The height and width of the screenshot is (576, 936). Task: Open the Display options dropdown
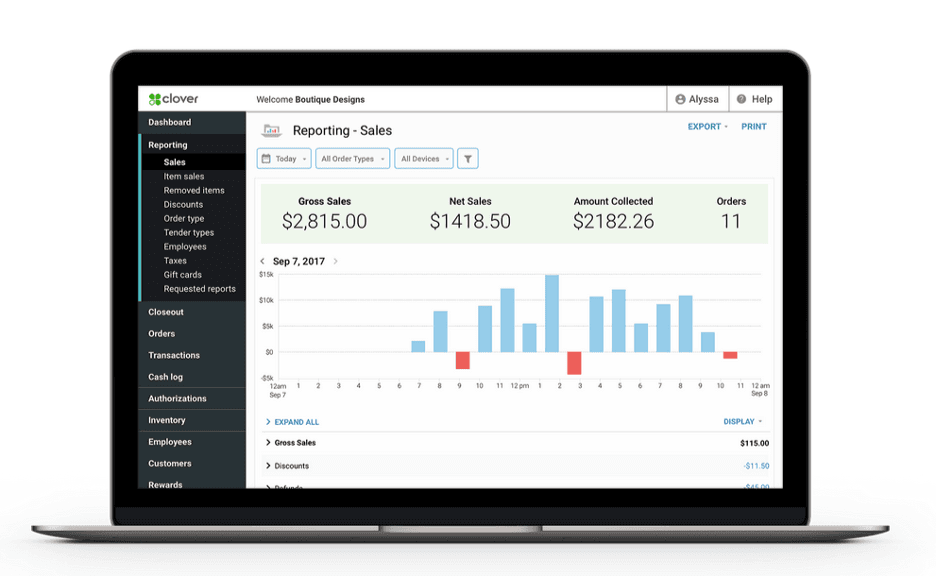click(742, 422)
